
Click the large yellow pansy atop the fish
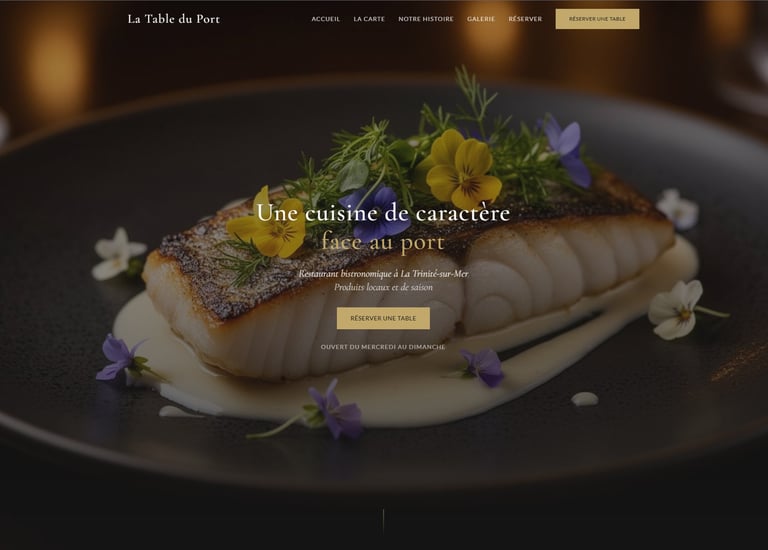tap(463, 169)
